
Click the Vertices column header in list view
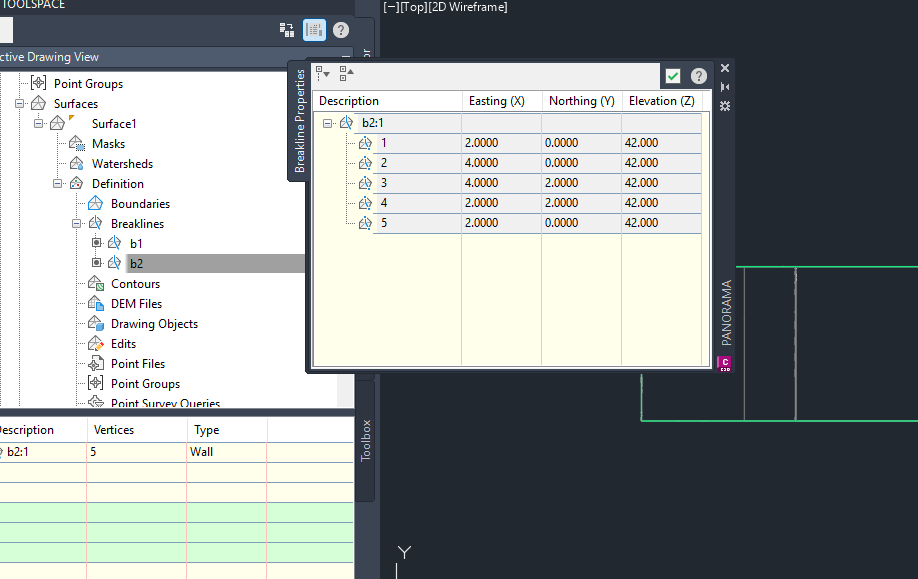coord(137,430)
